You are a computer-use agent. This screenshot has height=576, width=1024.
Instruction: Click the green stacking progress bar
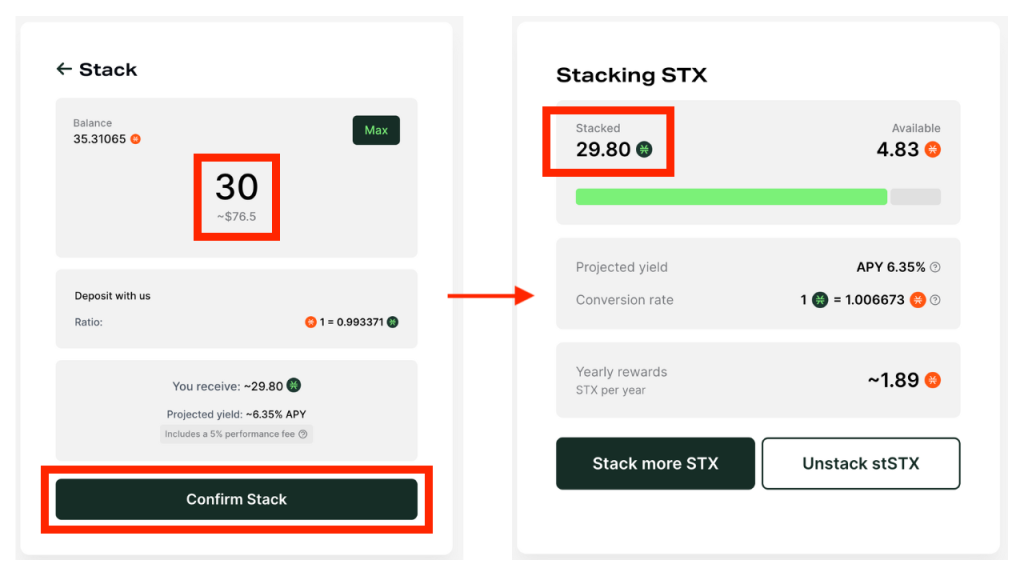coord(730,196)
